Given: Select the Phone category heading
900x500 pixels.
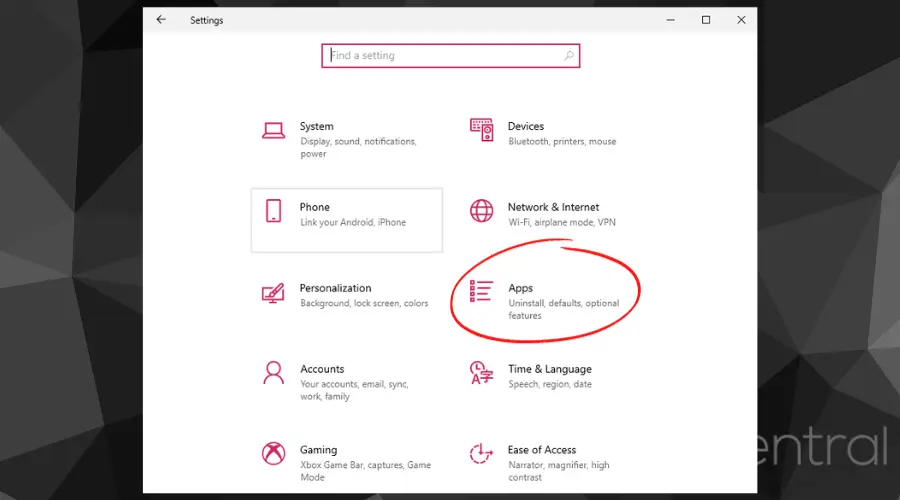Looking at the screenshot, I should [315, 207].
